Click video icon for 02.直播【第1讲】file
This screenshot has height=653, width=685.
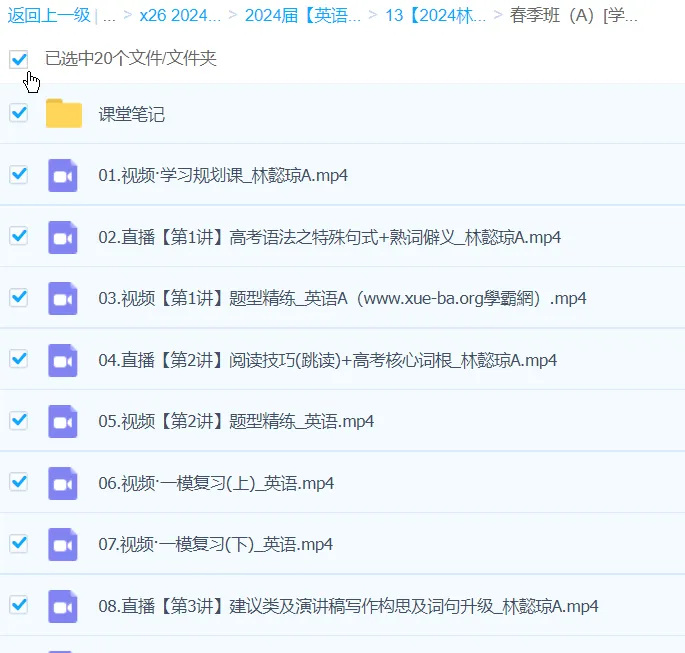point(63,237)
